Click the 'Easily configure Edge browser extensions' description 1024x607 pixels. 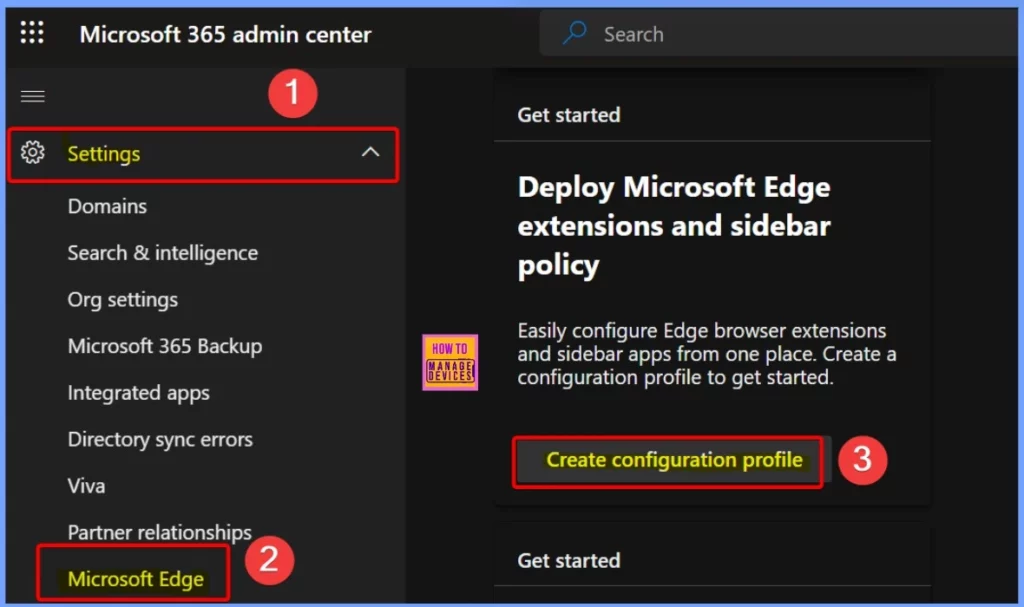tap(707, 354)
